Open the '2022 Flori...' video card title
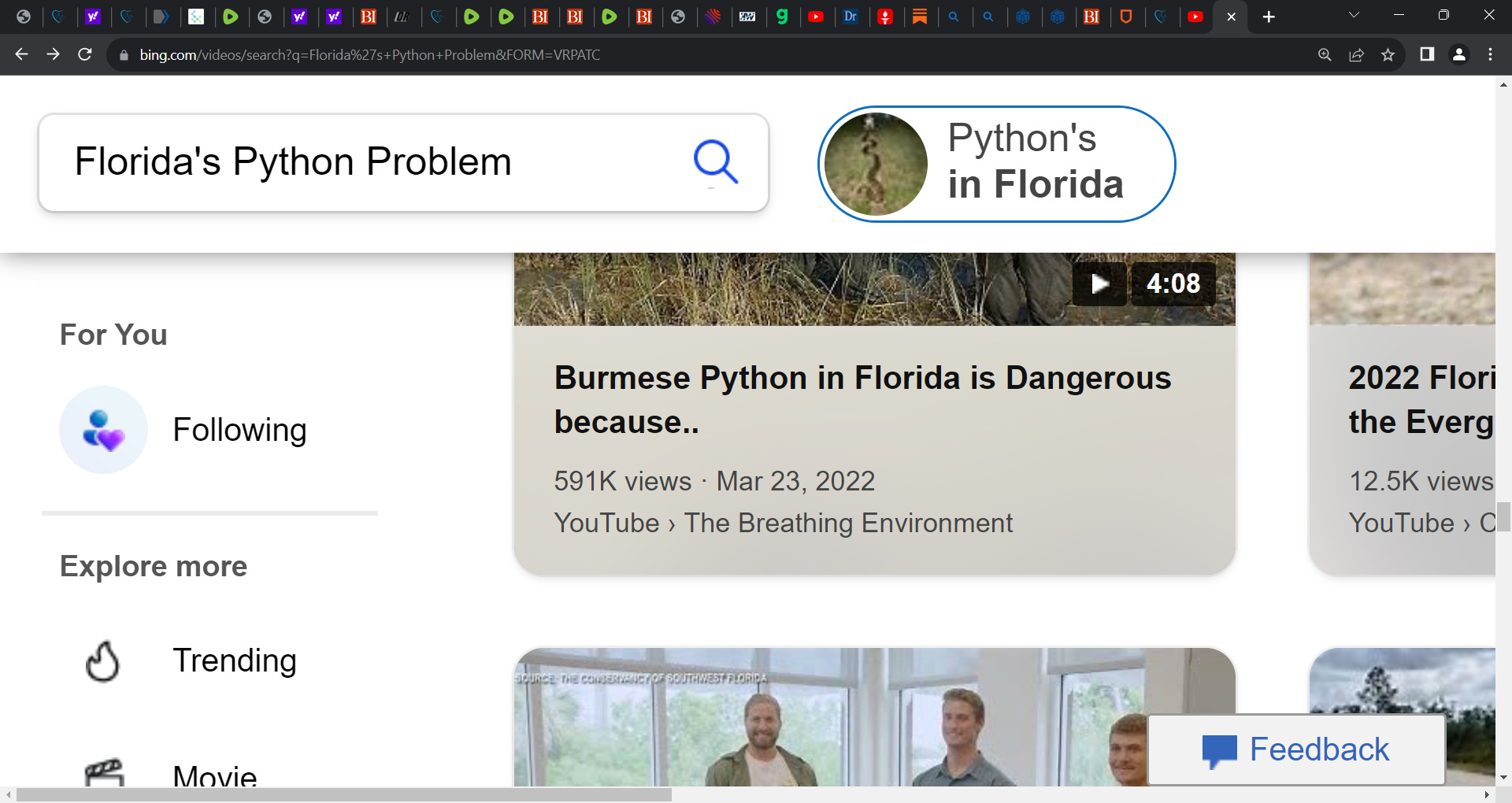The width and height of the screenshot is (1512, 803). click(1421, 400)
